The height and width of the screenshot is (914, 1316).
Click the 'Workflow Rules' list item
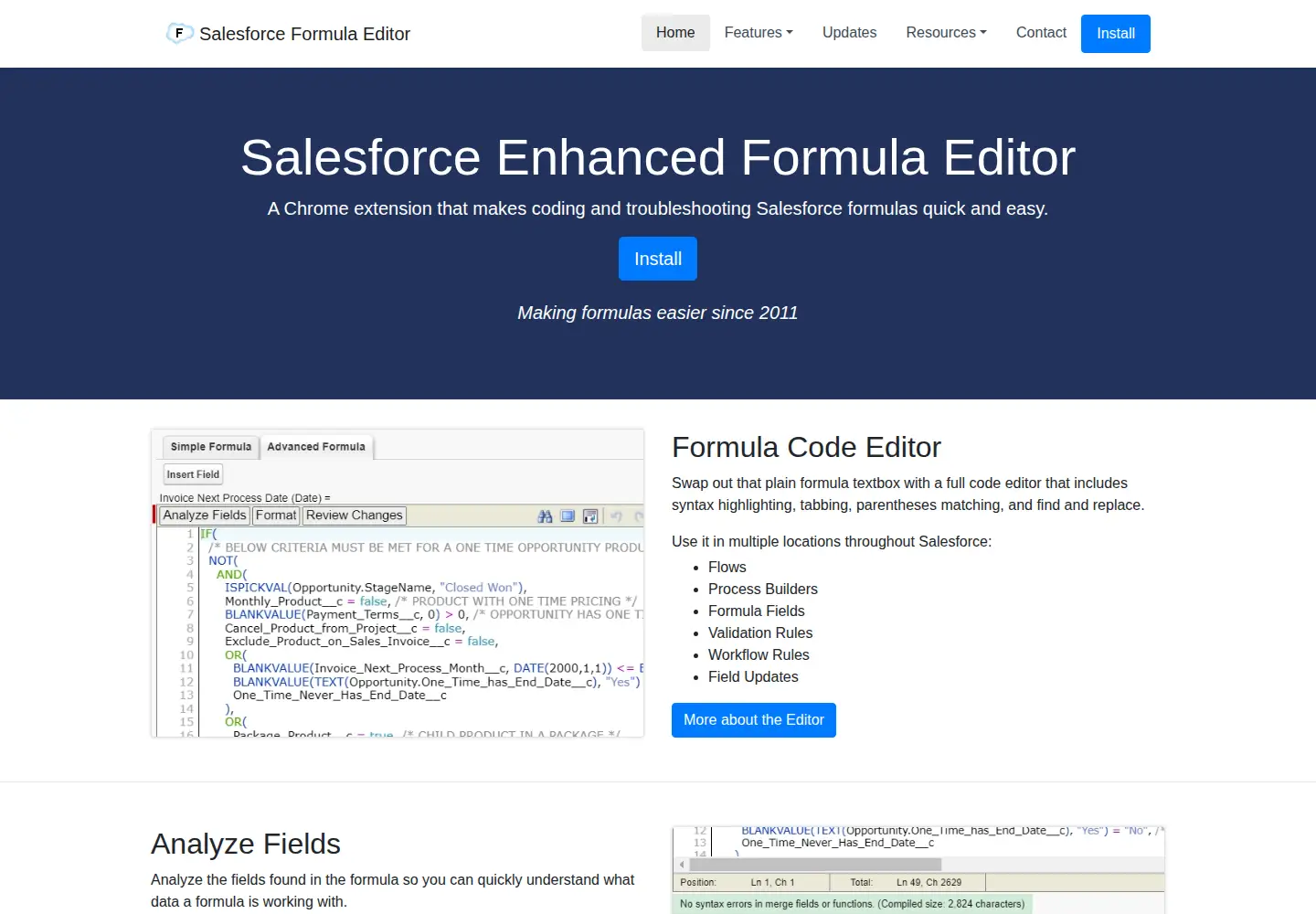tap(759, 655)
